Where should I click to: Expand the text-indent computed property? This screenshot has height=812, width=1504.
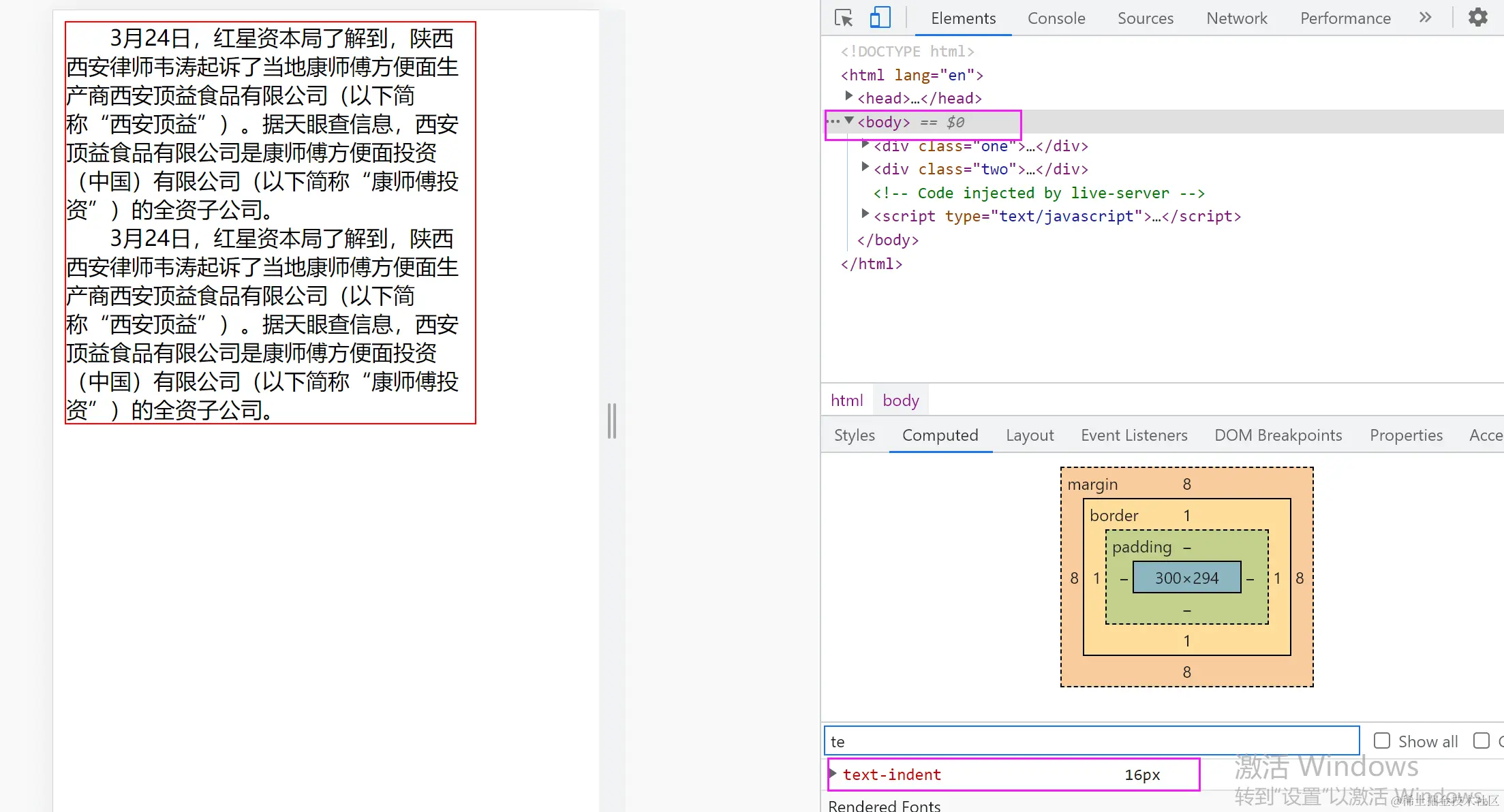[833, 774]
